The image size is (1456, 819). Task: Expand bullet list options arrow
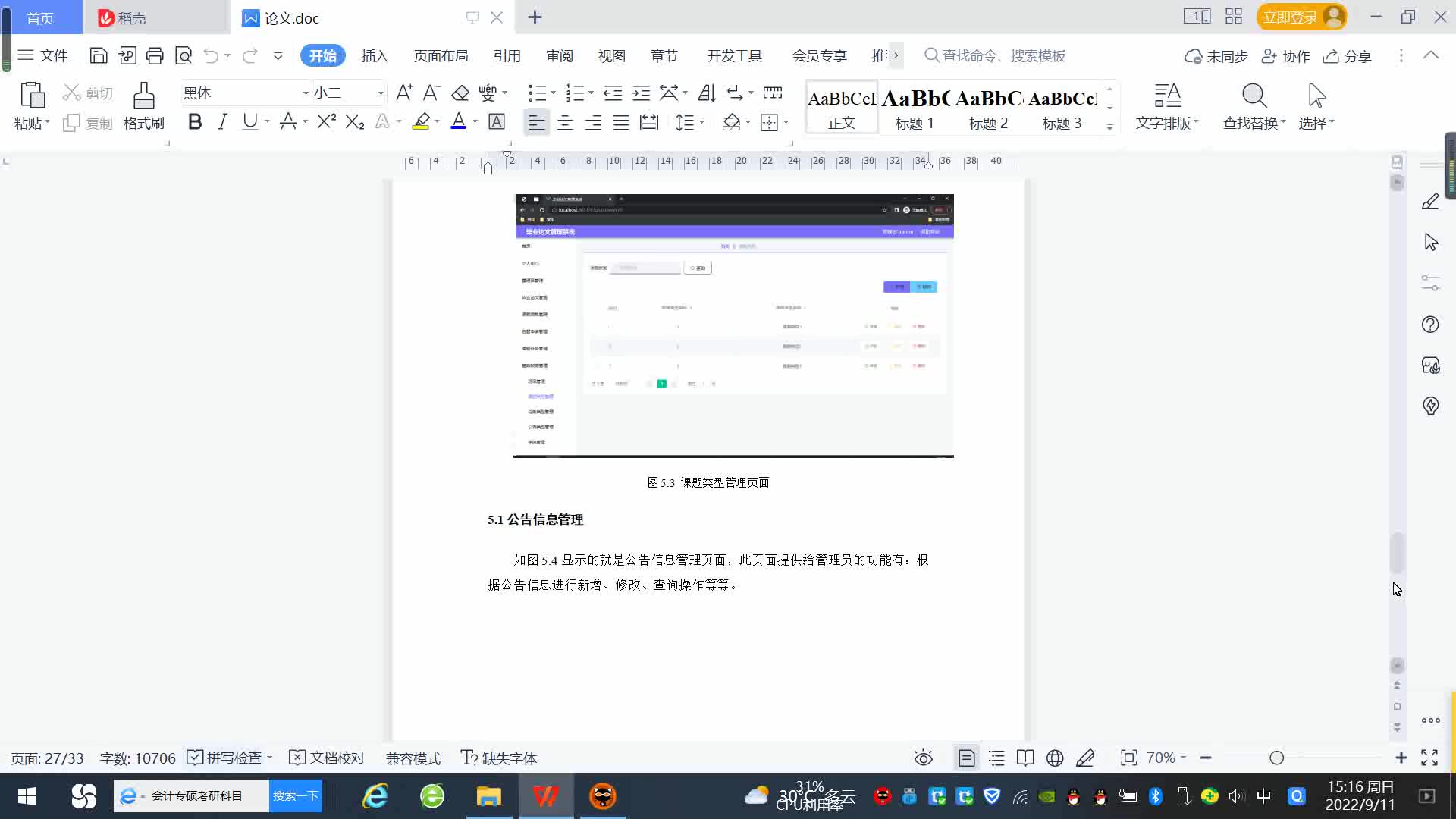[553, 93]
